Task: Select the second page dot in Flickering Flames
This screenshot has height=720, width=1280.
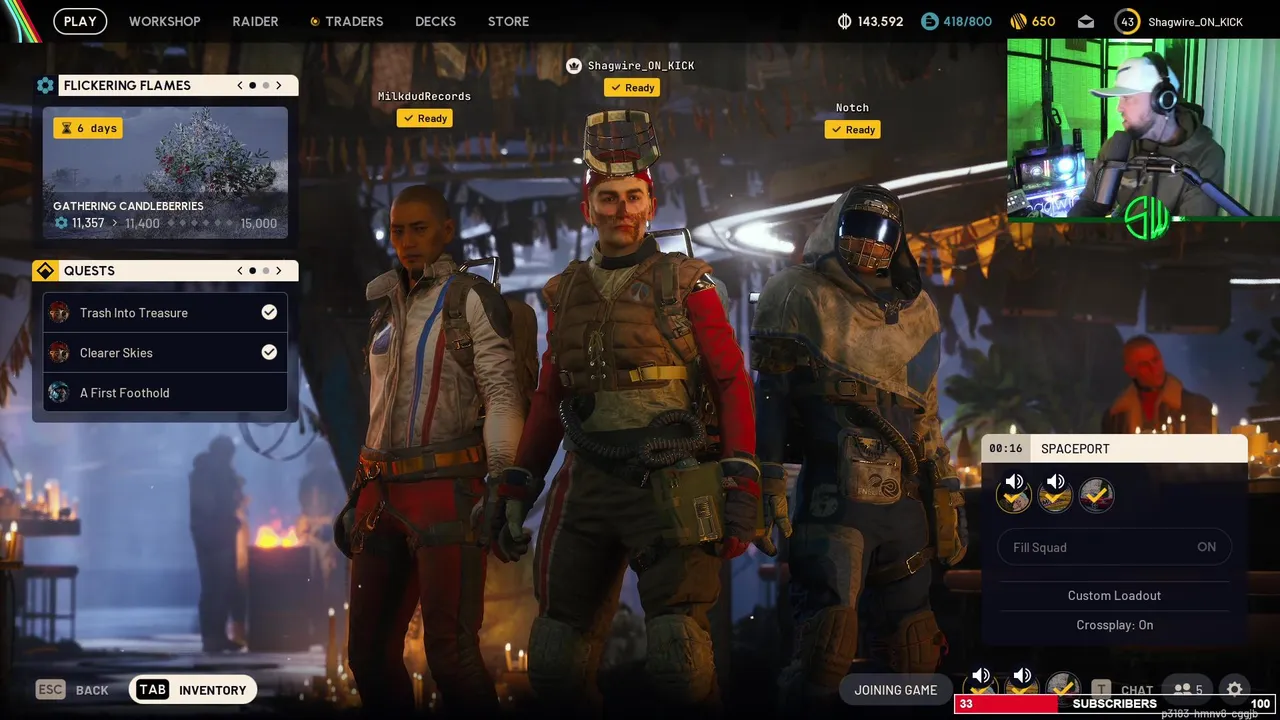Action: point(265,85)
